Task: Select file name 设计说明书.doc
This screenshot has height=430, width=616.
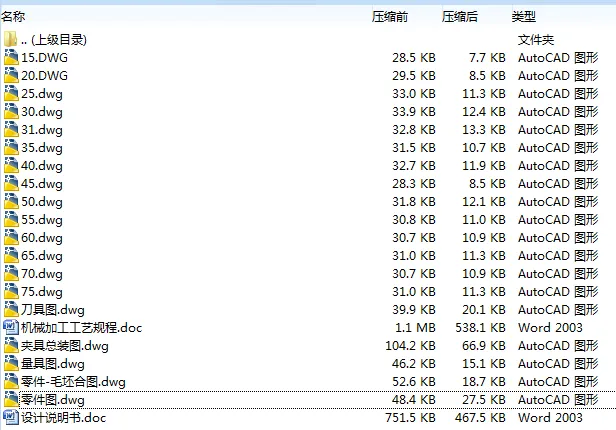Action: pos(64,418)
